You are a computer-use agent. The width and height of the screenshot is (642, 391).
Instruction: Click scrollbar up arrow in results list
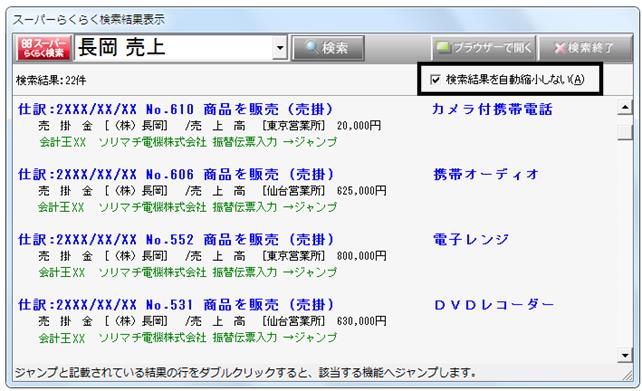pyautogui.click(x=625, y=108)
